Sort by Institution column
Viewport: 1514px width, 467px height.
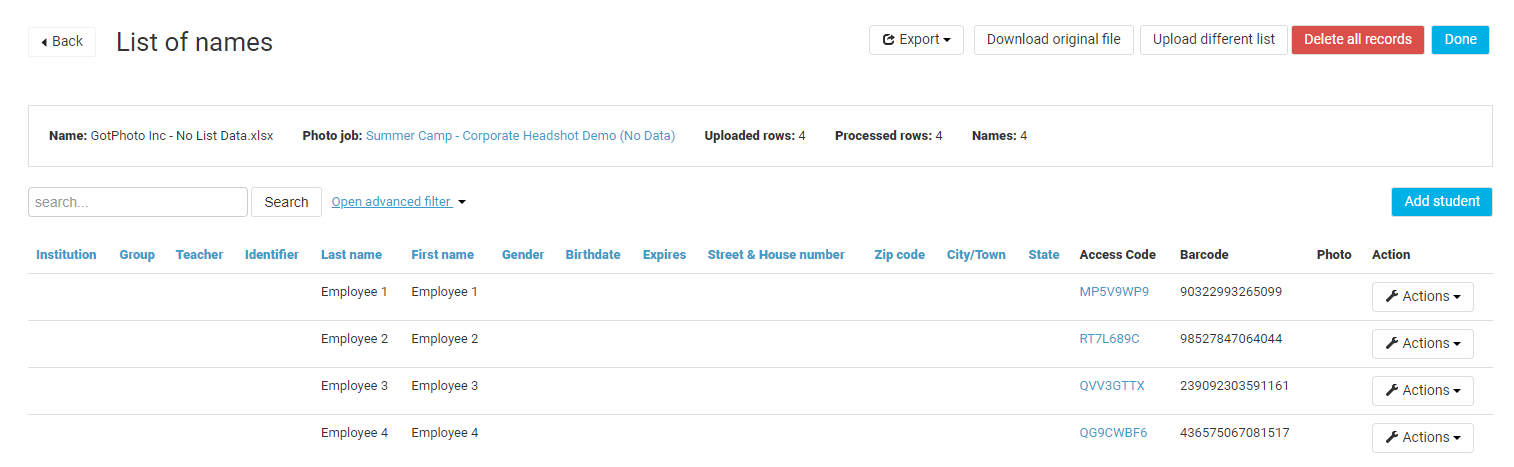point(66,255)
